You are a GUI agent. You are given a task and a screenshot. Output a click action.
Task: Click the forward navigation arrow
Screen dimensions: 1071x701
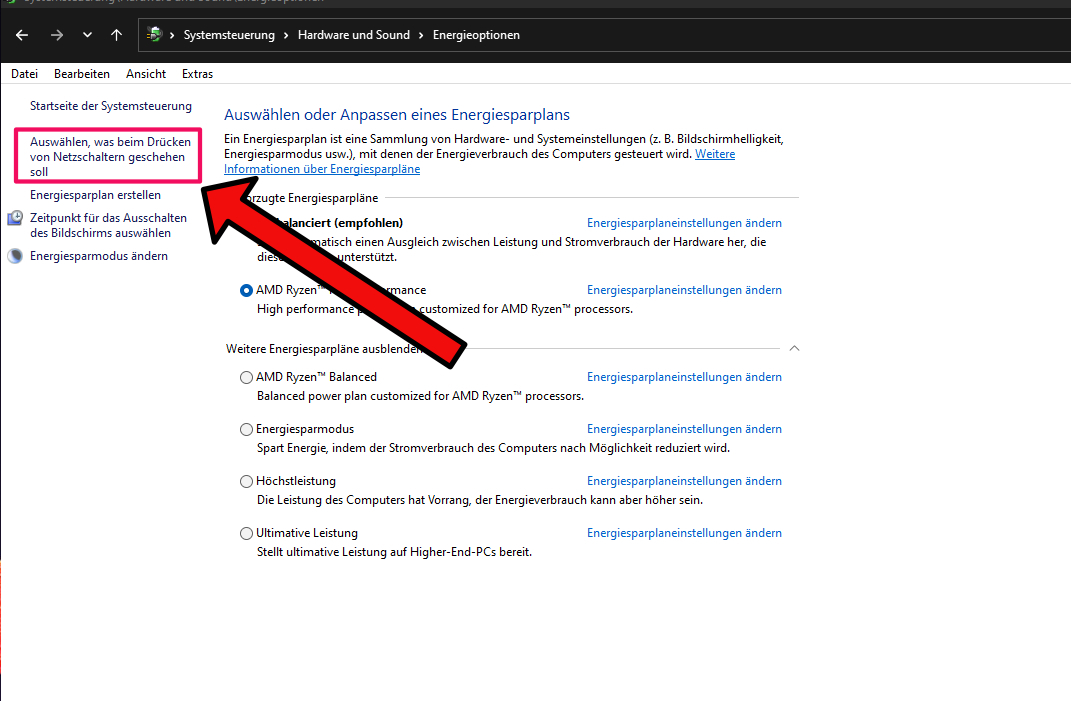pos(56,35)
